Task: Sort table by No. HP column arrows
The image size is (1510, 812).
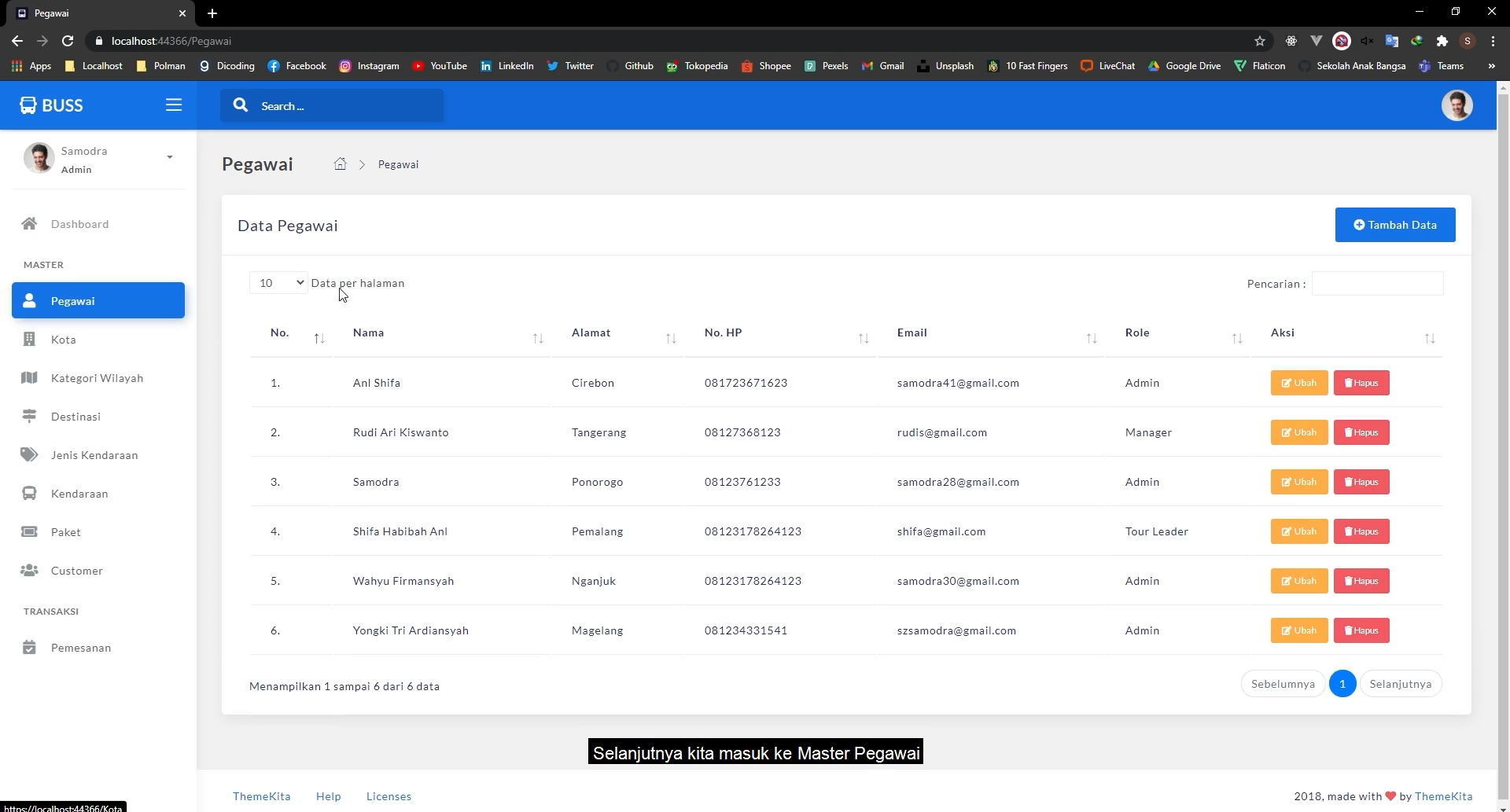Action: pos(864,338)
